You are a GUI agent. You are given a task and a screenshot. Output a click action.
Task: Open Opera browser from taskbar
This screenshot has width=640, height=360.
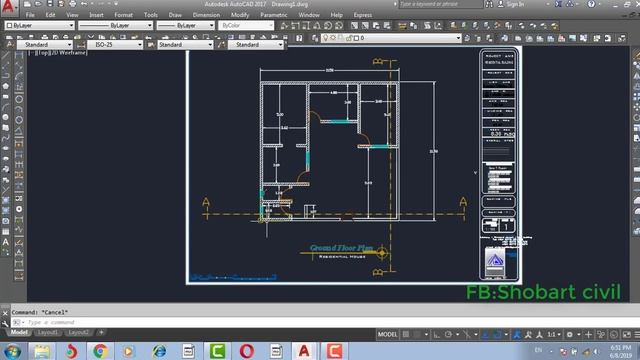(247, 351)
